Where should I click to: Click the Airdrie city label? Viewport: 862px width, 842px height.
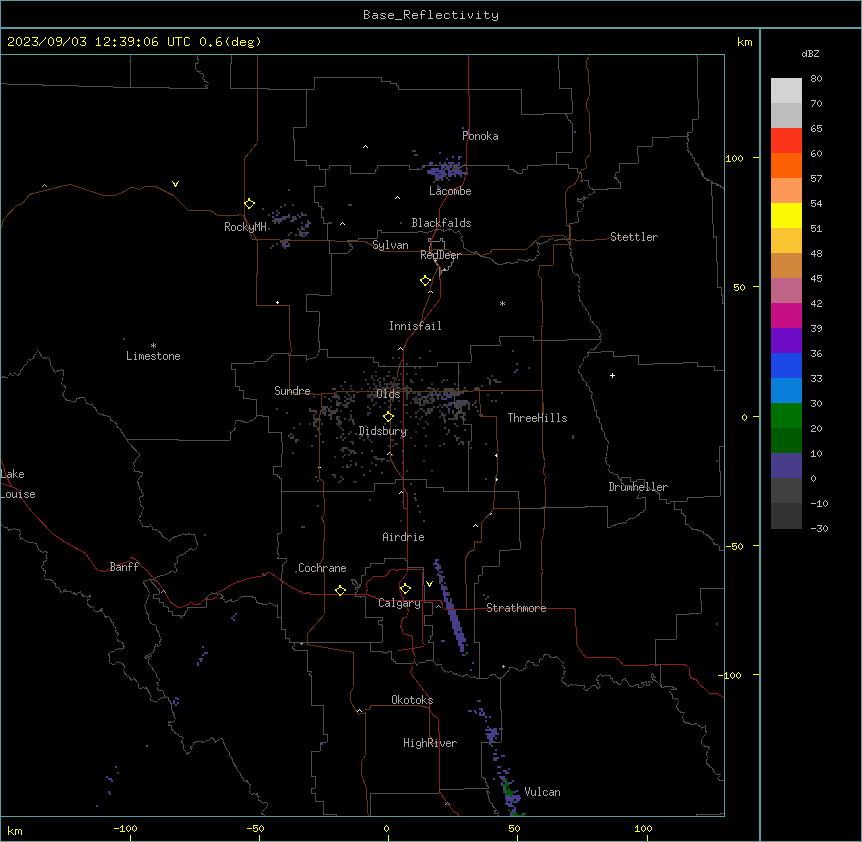point(403,537)
